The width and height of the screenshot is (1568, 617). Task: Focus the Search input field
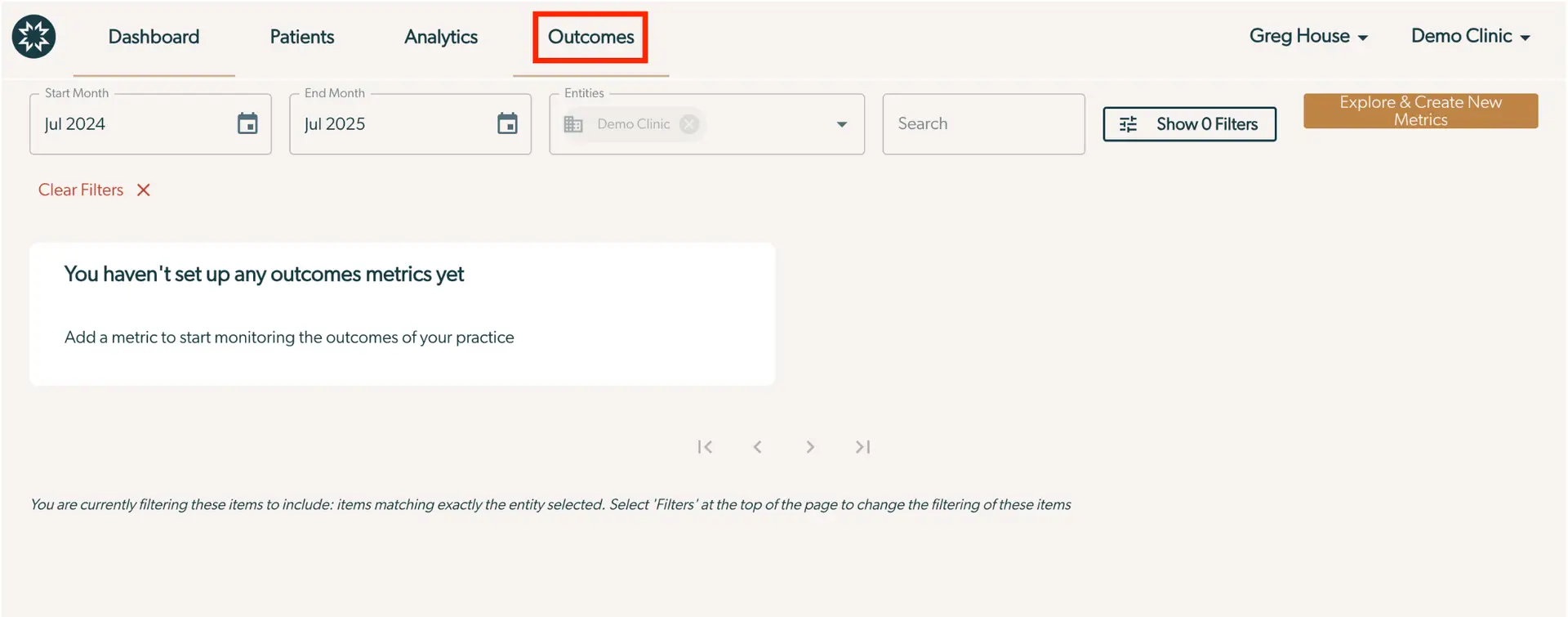point(983,124)
